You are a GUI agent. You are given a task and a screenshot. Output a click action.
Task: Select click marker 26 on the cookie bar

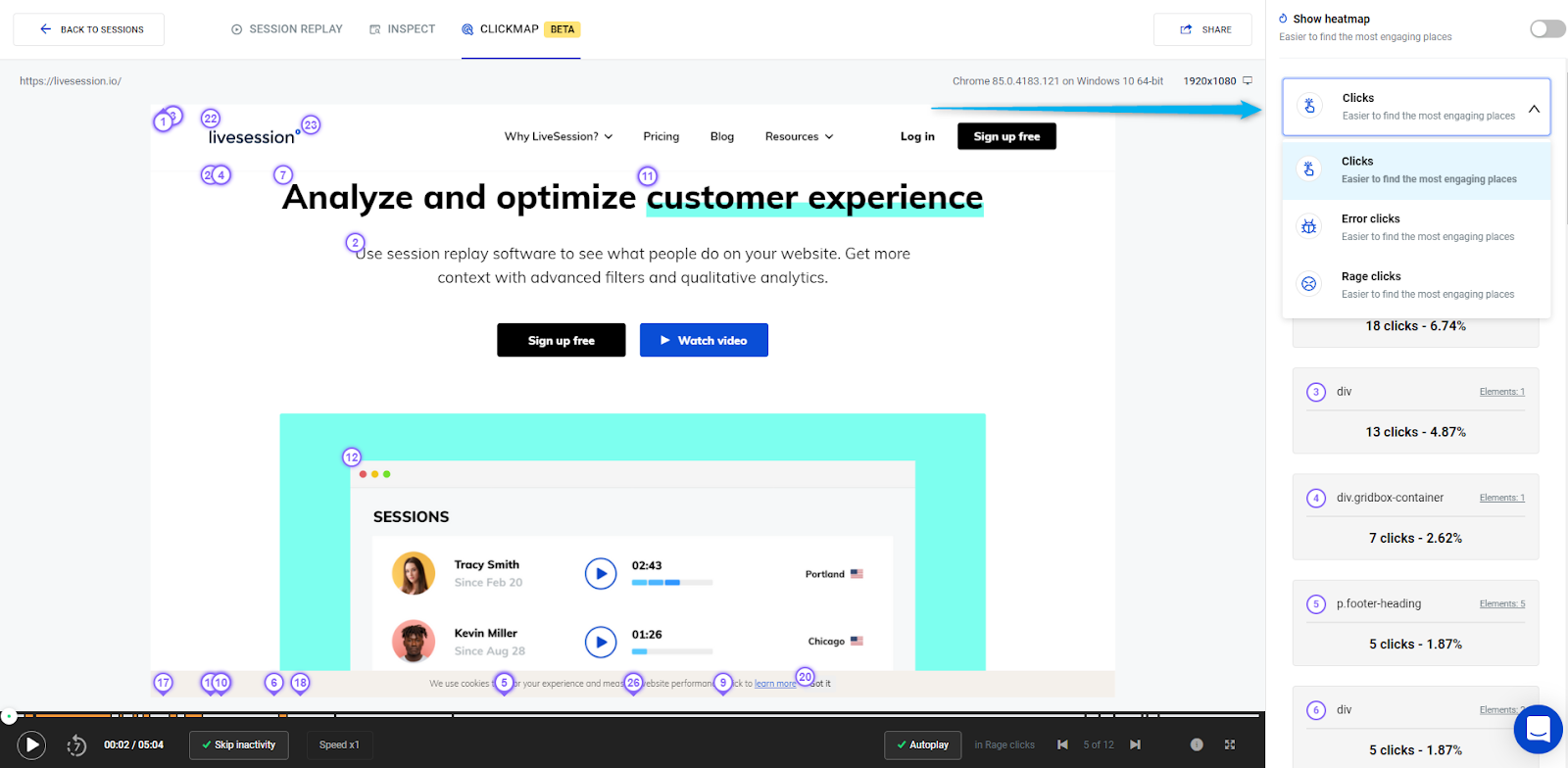point(633,683)
